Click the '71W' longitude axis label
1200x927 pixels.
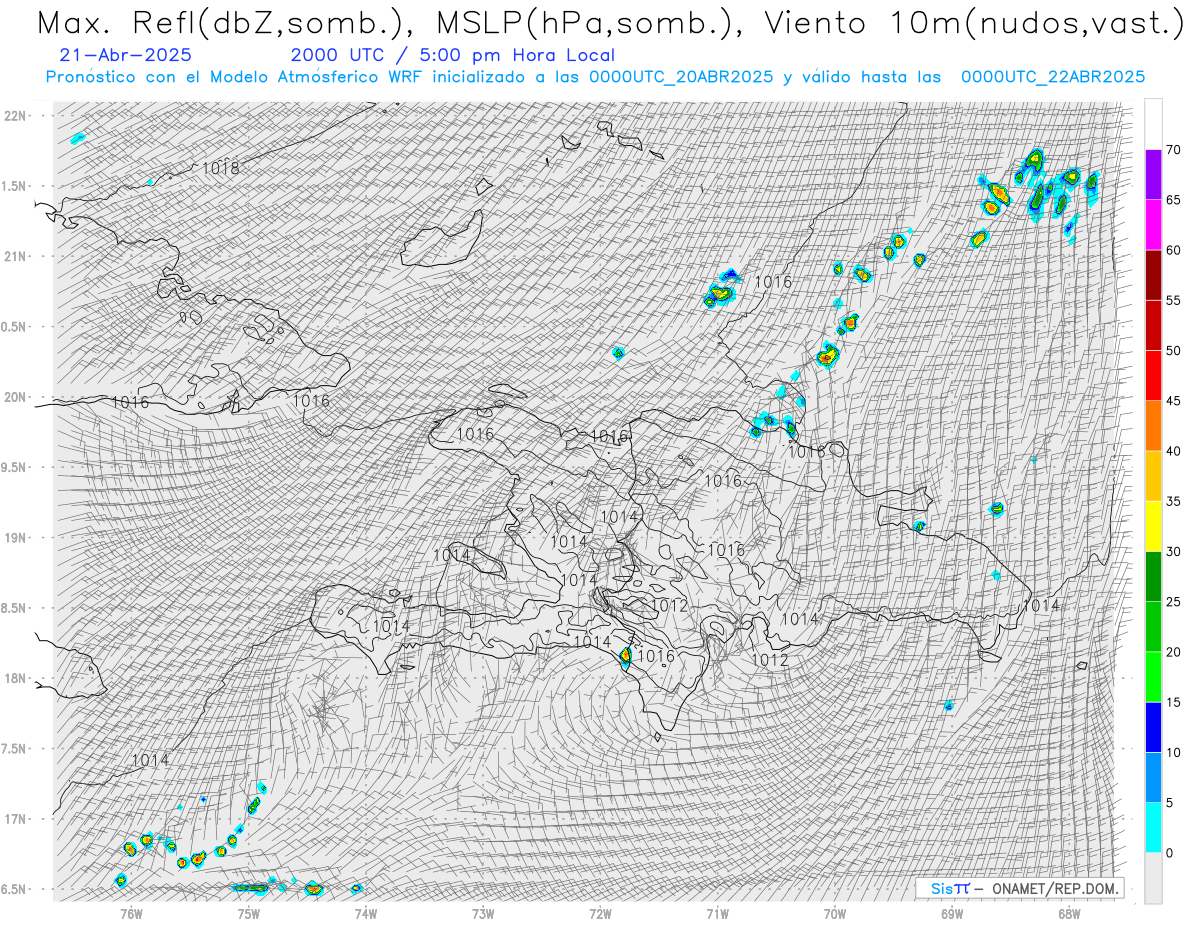717,914
